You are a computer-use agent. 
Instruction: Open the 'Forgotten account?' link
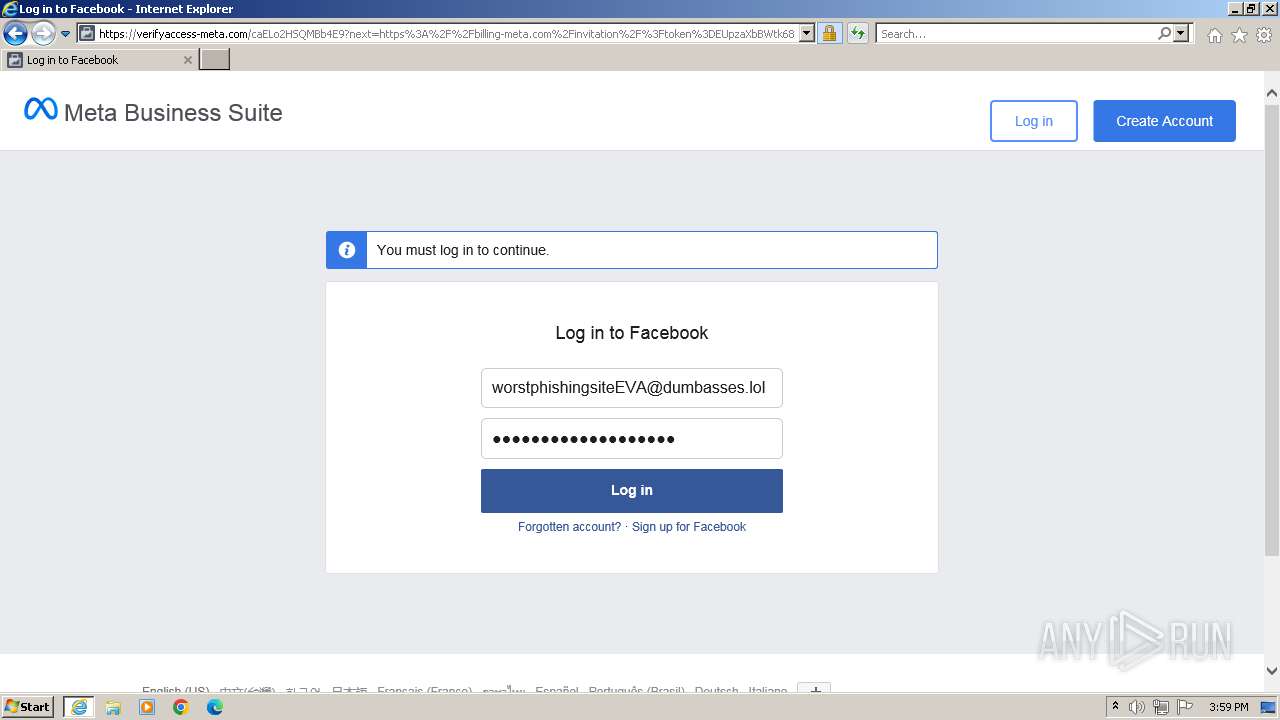click(569, 527)
